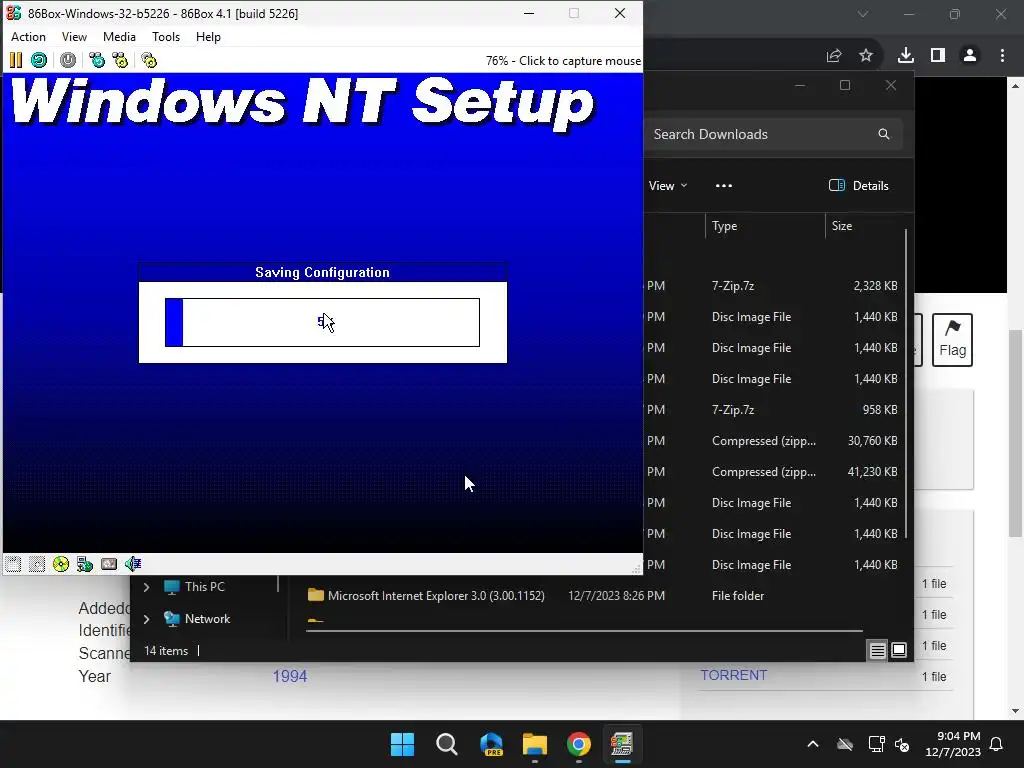Open Chrome downloads icon
This screenshot has width=1024, height=768.
click(x=906, y=56)
